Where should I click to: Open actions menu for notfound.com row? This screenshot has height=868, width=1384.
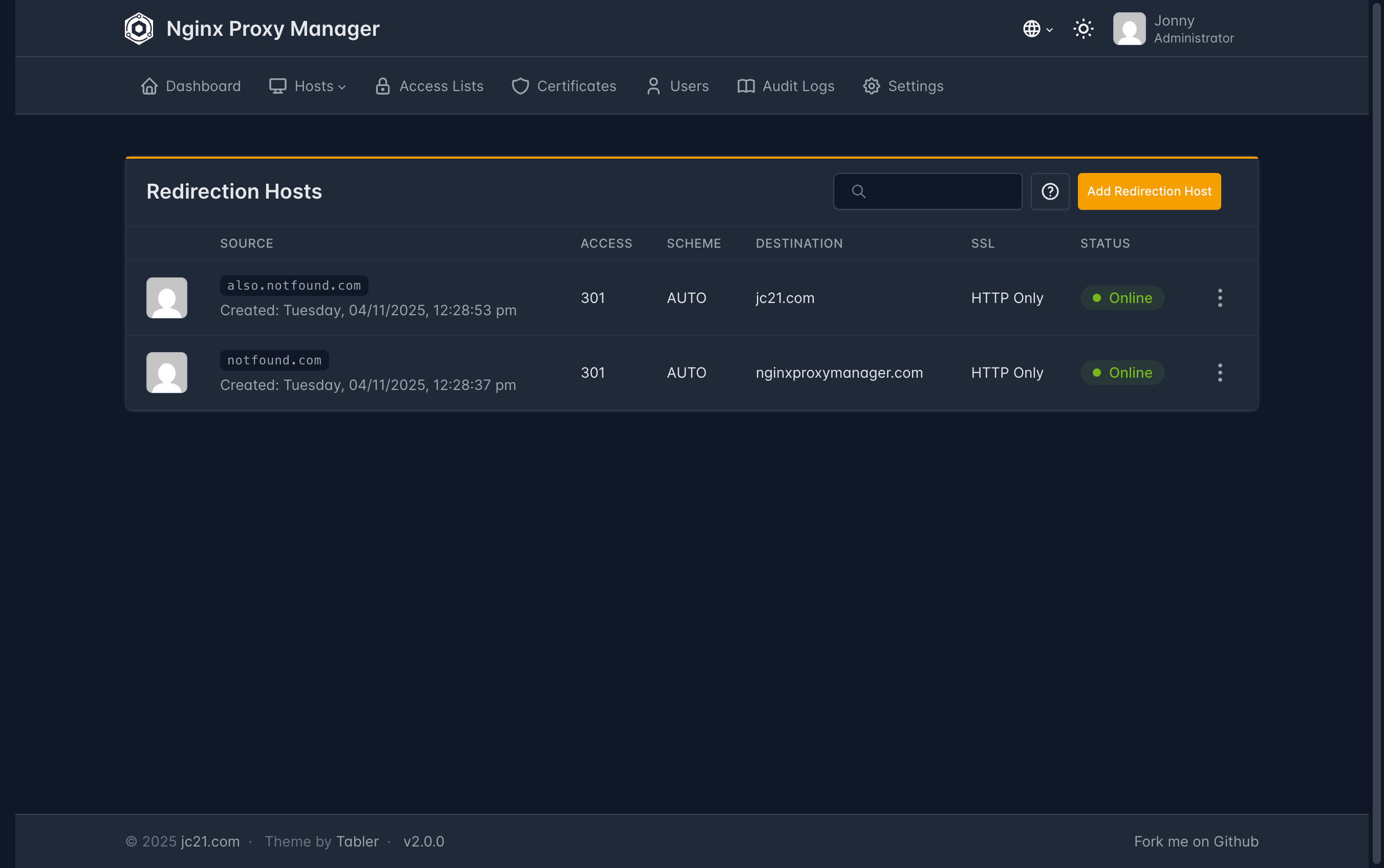click(x=1220, y=373)
